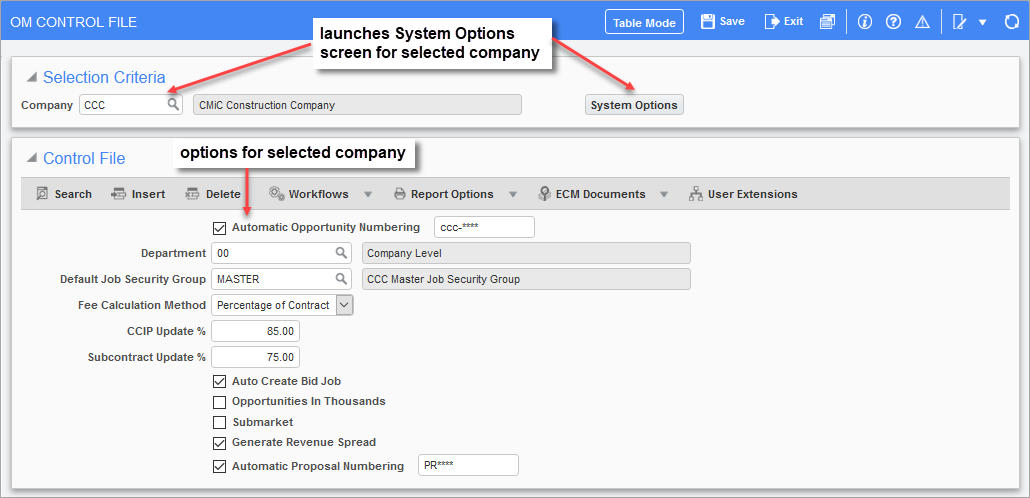Click the System Options button
The image size is (1030, 498).
tap(634, 105)
